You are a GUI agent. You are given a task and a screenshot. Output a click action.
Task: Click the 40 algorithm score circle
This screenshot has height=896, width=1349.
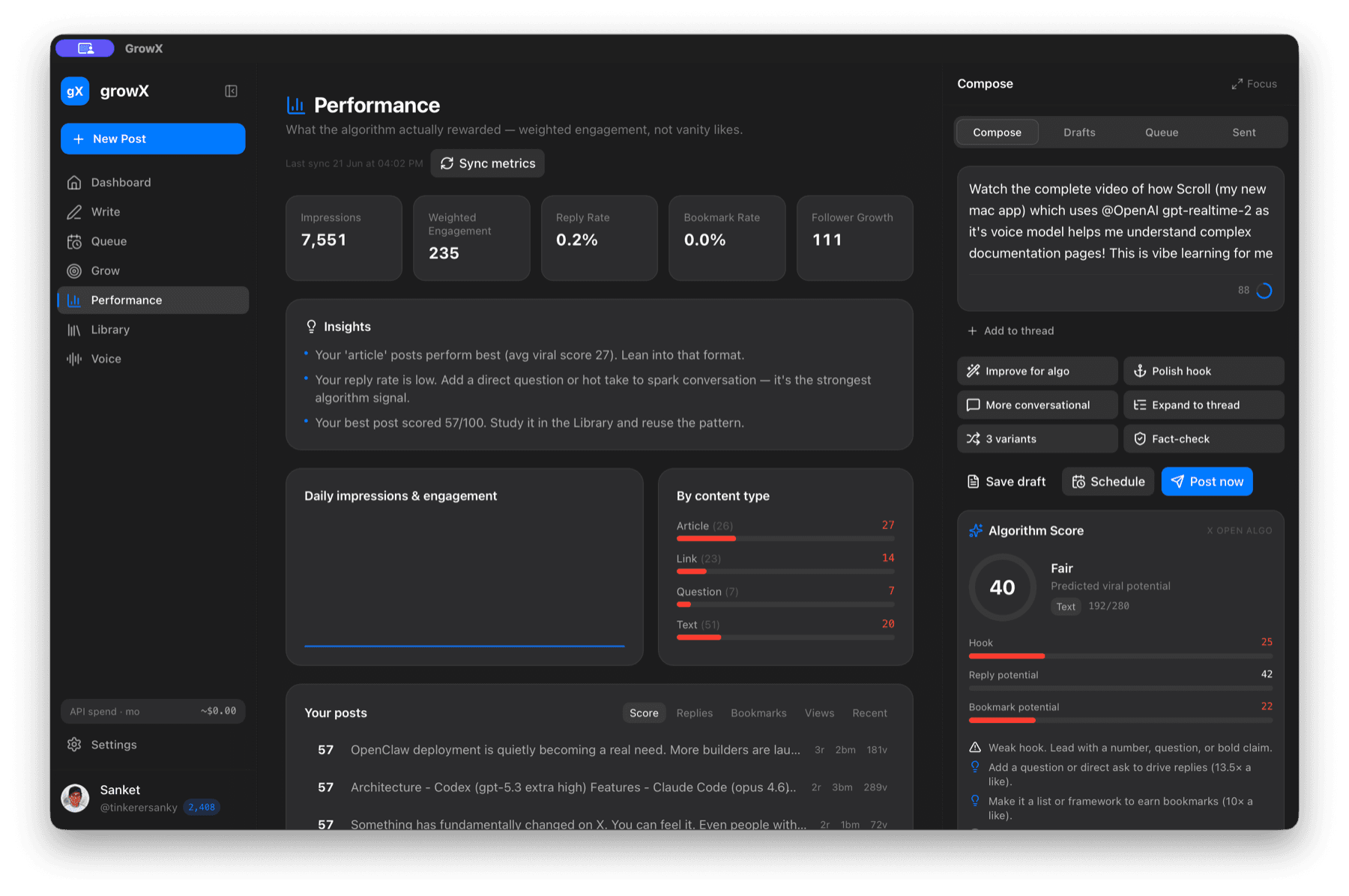pyautogui.click(x=1003, y=587)
